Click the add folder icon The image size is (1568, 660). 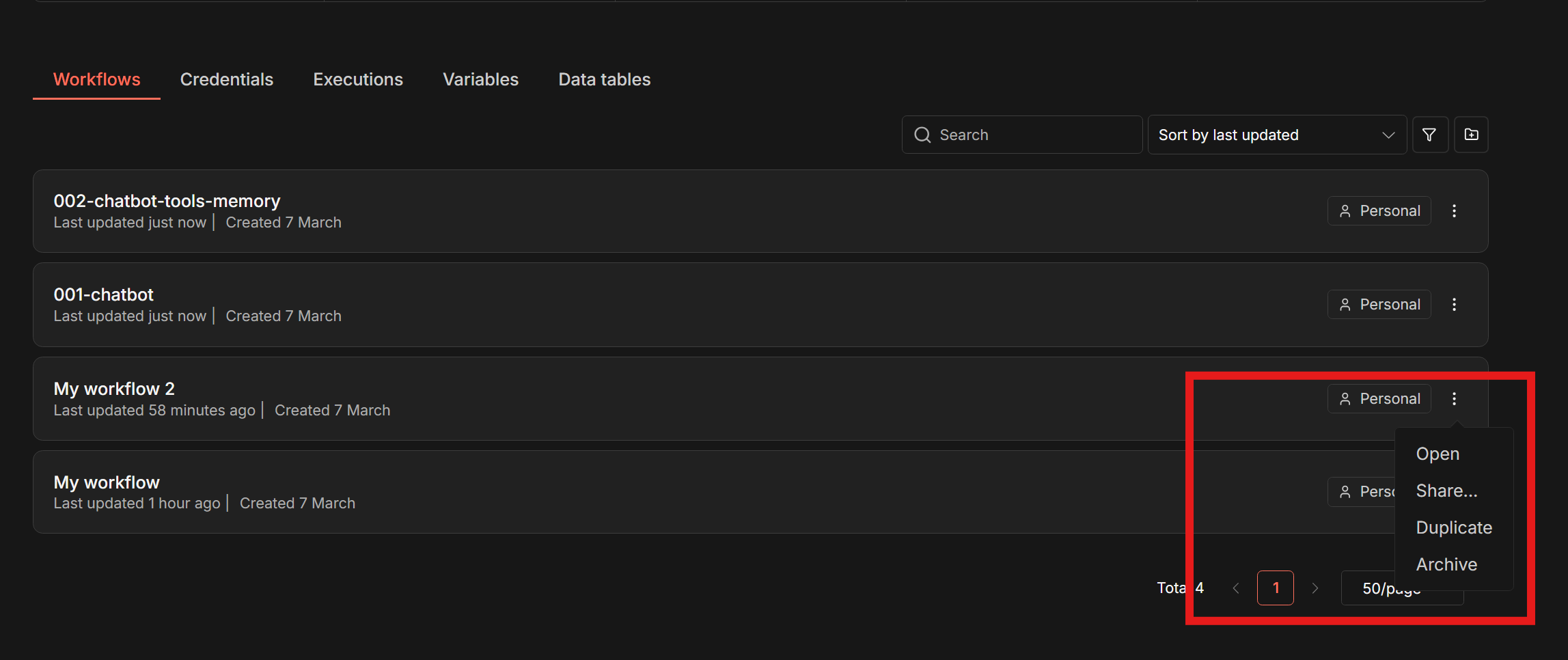(1471, 135)
